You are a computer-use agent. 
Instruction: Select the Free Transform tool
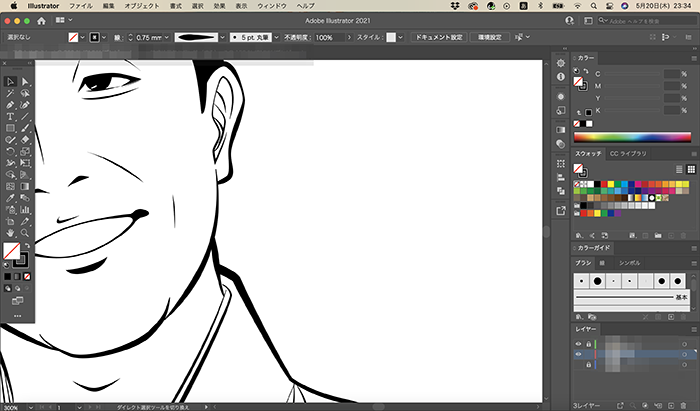(25, 163)
